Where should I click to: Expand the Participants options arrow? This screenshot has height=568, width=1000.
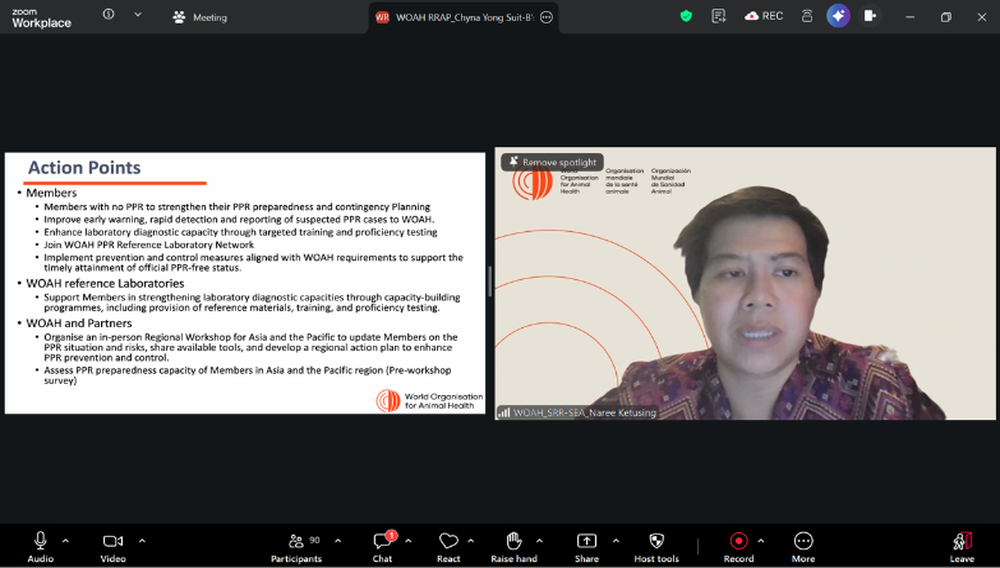click(x=337, y=540)
